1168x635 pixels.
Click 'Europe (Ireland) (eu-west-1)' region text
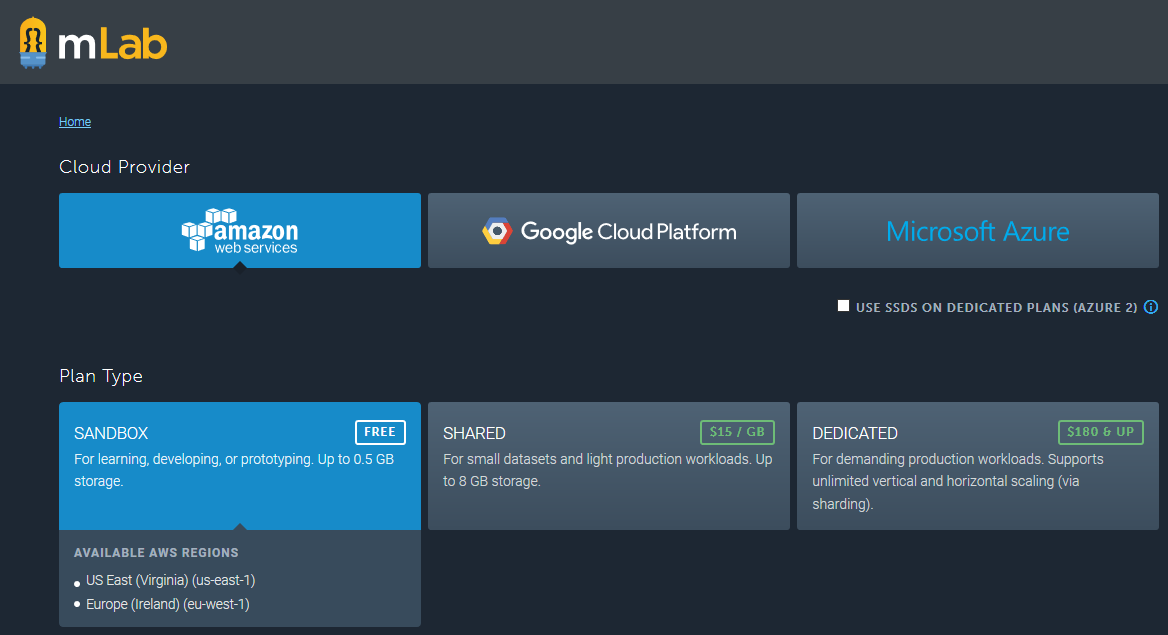coord(168,604)
